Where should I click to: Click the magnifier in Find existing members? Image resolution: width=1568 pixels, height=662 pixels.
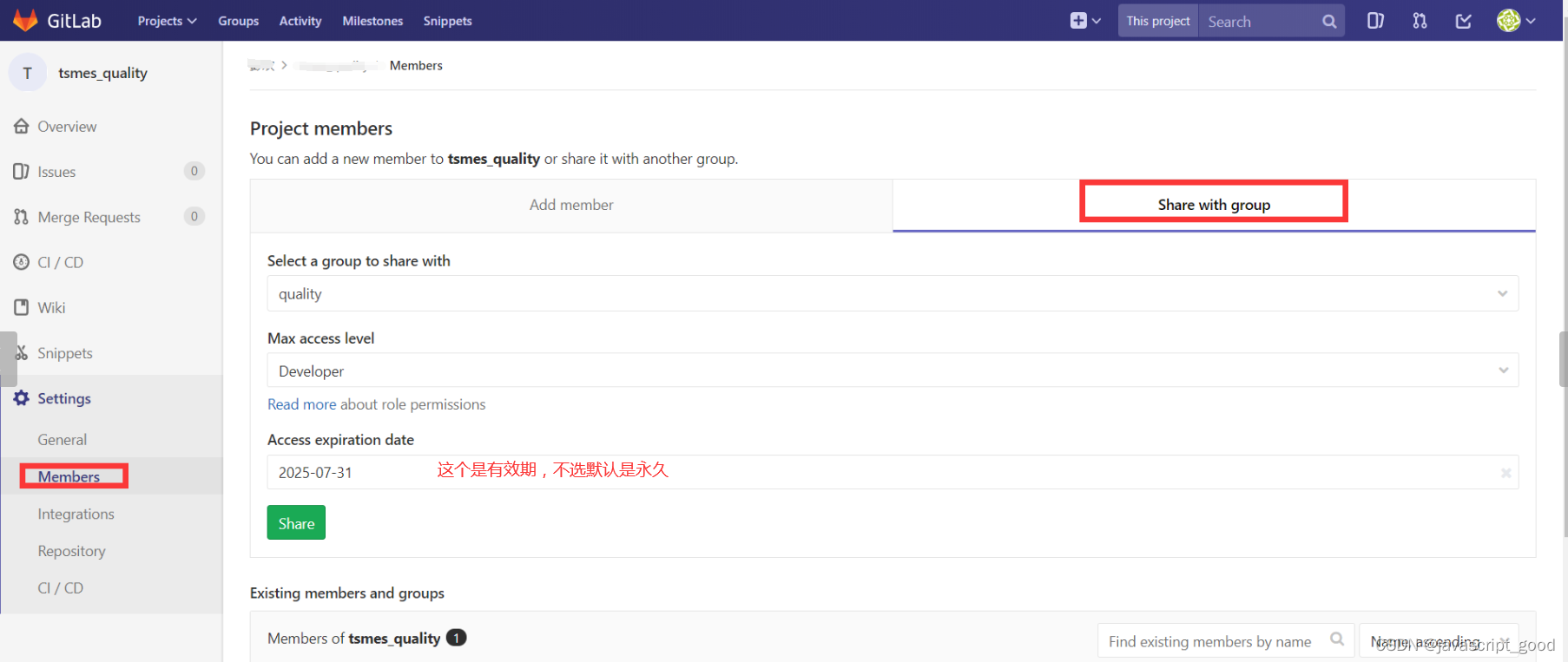(x=1337, y=640)
